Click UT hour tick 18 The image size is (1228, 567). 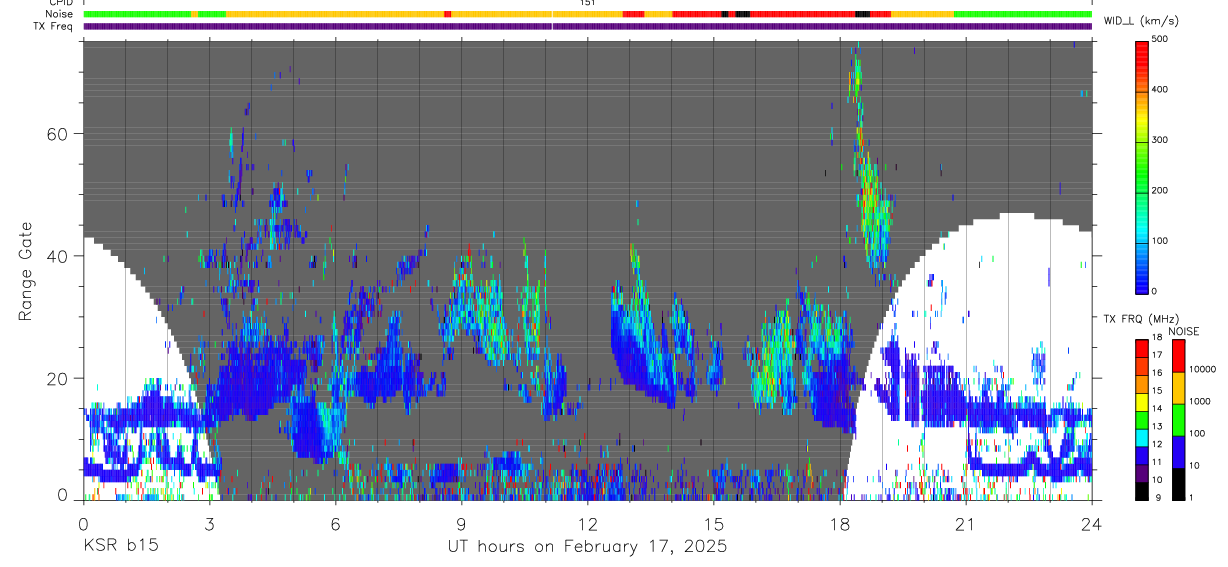click(x=840, y=523)
